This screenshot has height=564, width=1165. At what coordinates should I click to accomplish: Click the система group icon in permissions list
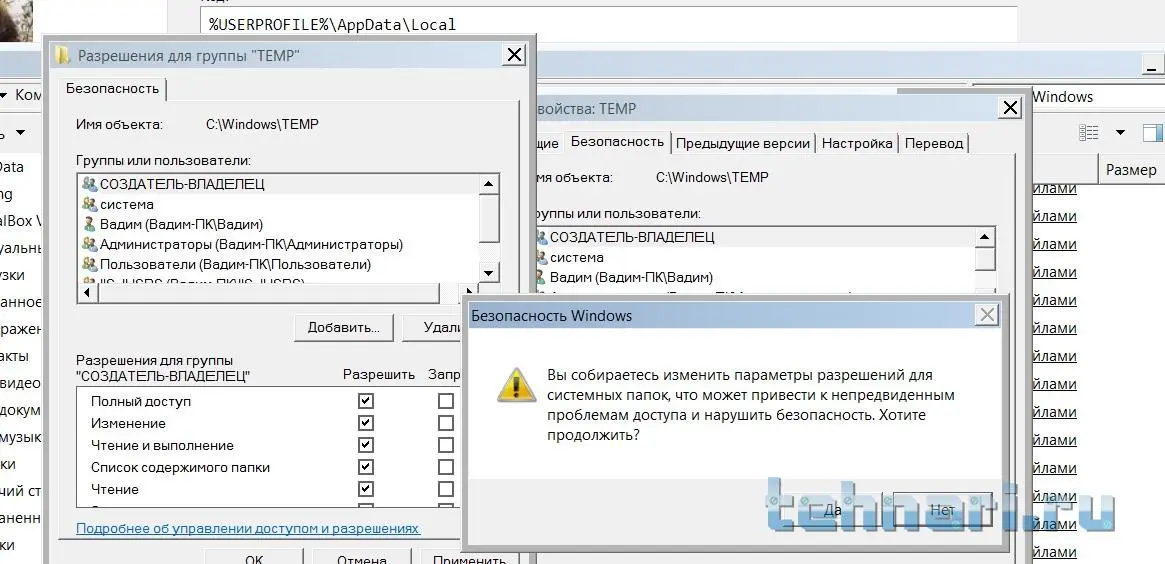[90, 204]
